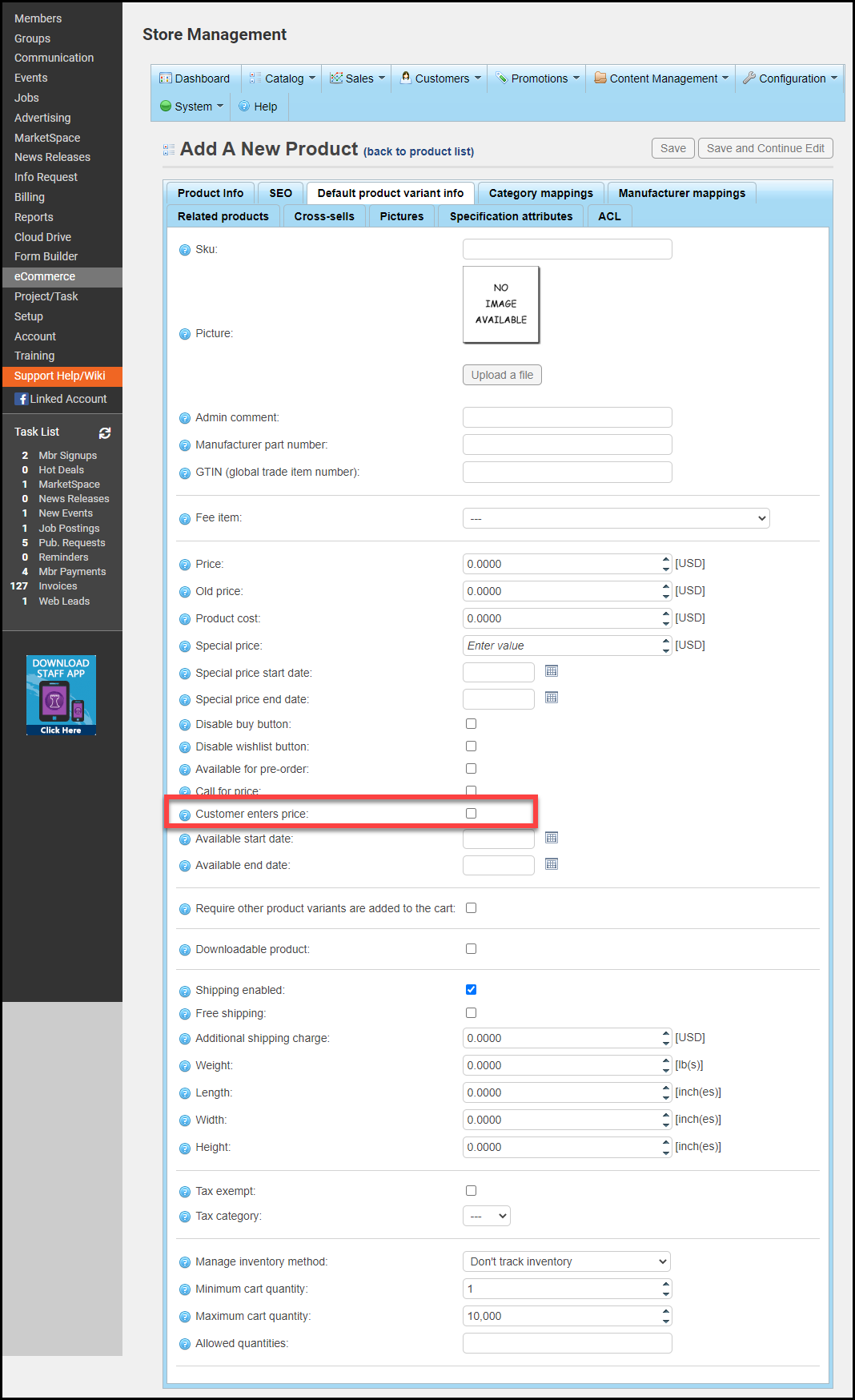This screenshot has width=855, height=1400.
Task: Enable the Customer enters price checkbox
Action: pyautogui.click(x=471, y=814)
